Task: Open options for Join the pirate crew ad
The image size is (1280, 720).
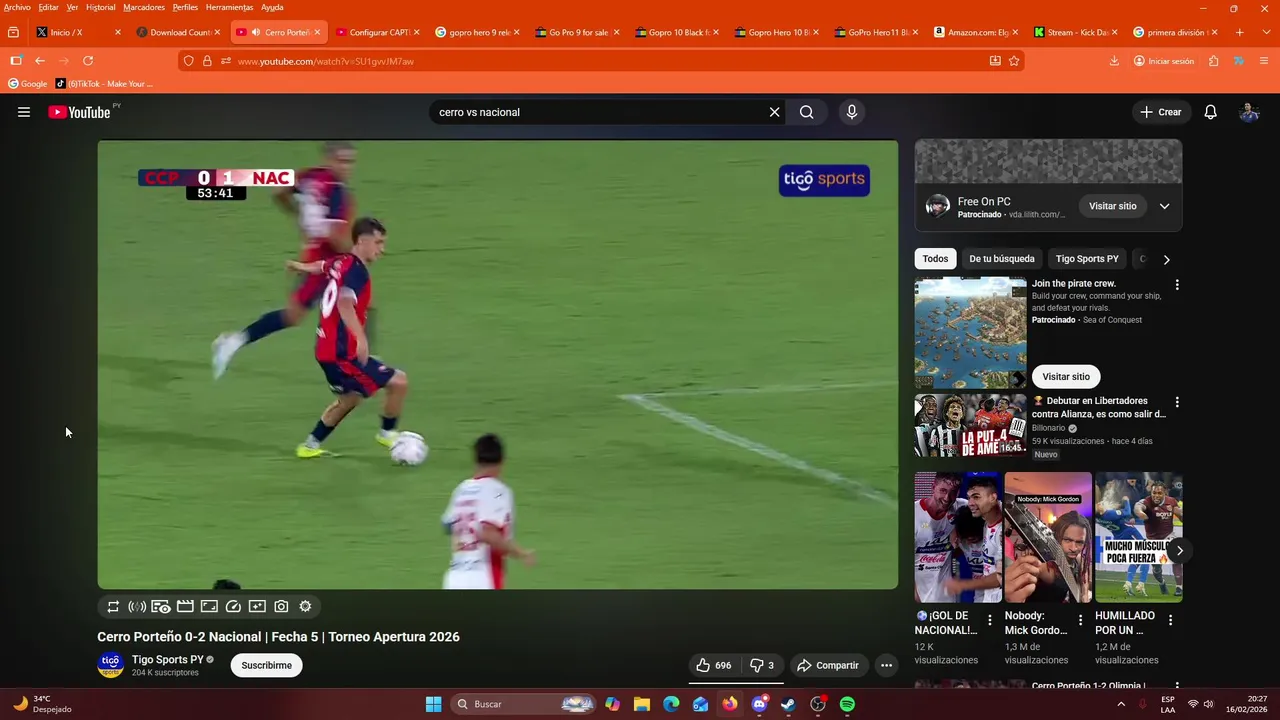Action: coord(1177,285)
